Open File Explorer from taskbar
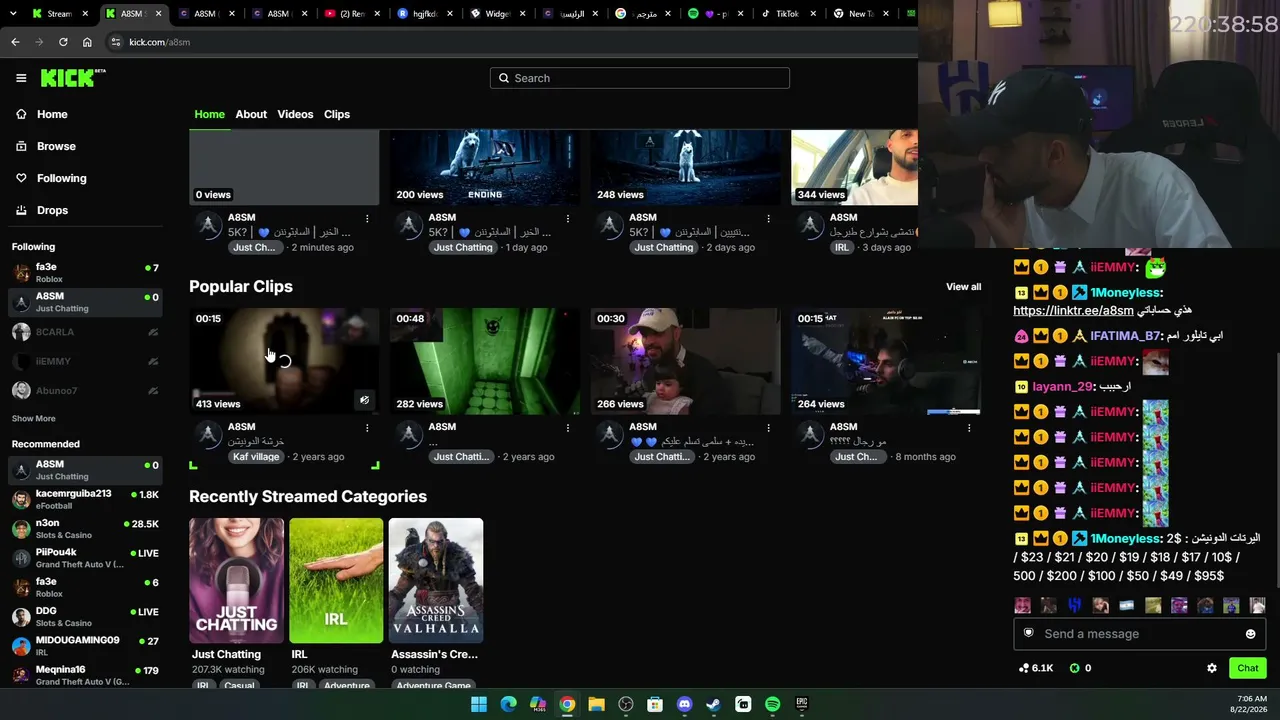Screen dimensions: 1280x720 pos(597,704)
